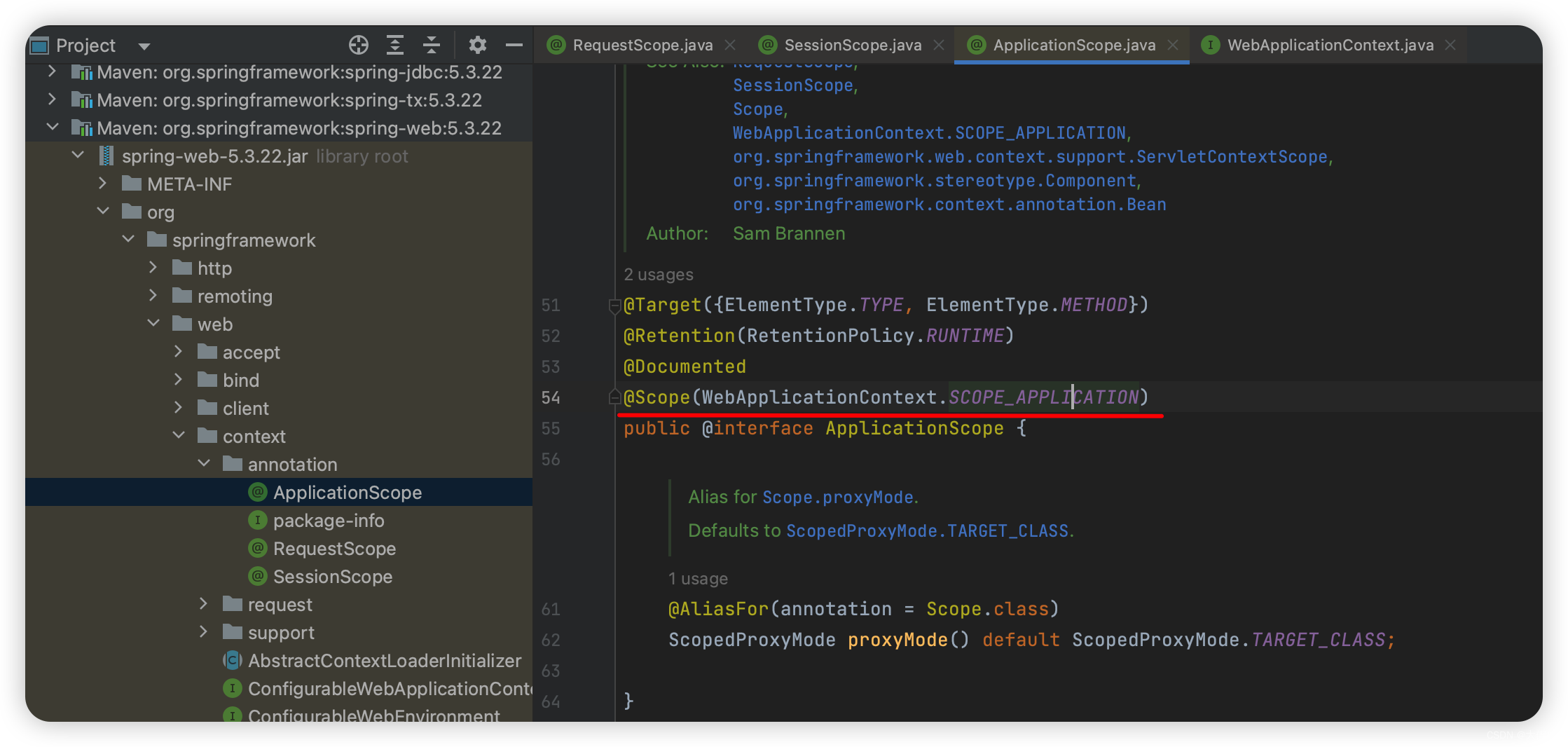Image resolution: width=1568 pixels, height=747 pixels.
Task: Collapse the spring-web Maven library node
Action: pos(52,128)
